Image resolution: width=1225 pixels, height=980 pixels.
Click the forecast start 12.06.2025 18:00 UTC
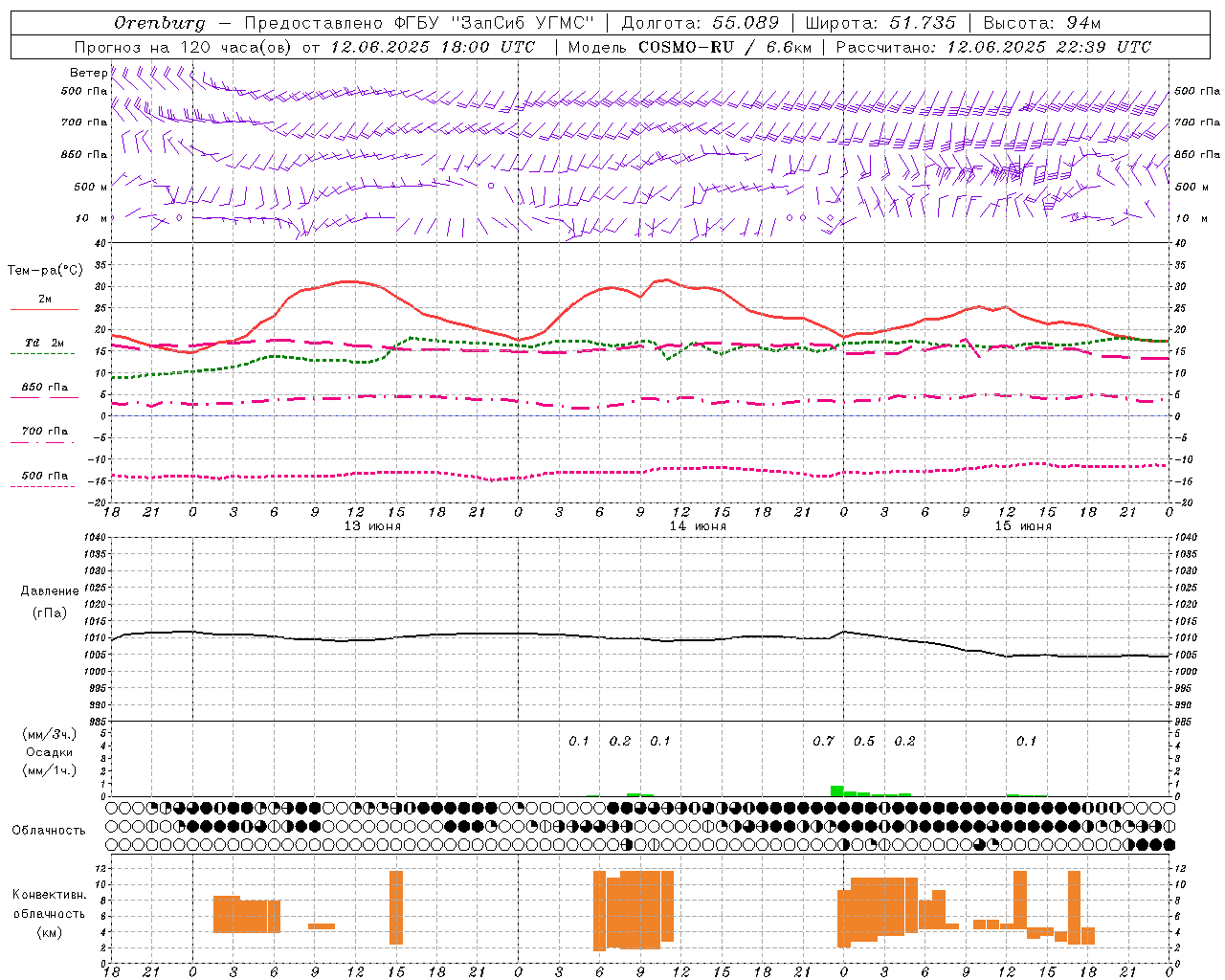432,47
